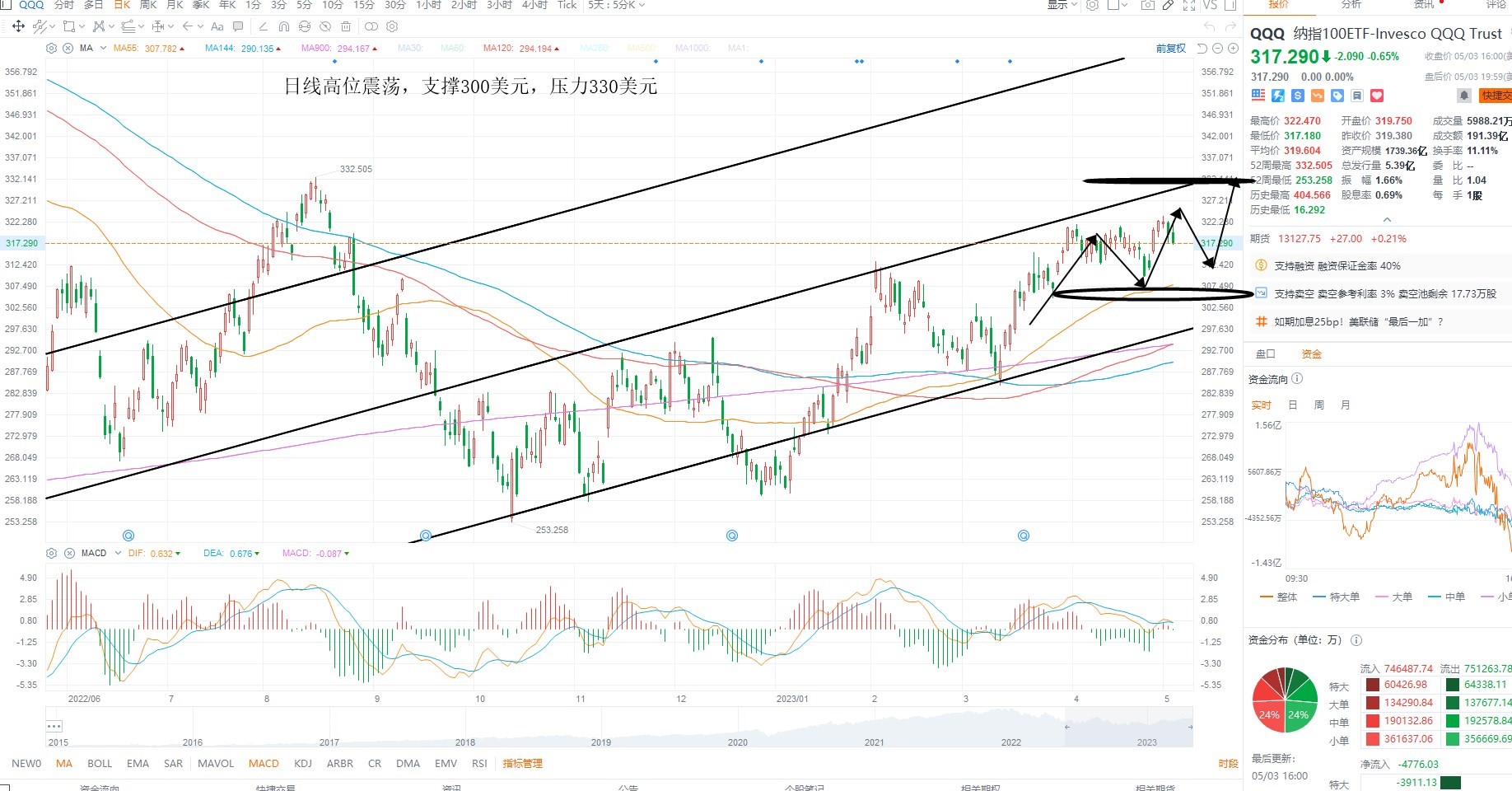Click the price alert bell icon
1512x791 pixels.
click(x=1463, y=96)
